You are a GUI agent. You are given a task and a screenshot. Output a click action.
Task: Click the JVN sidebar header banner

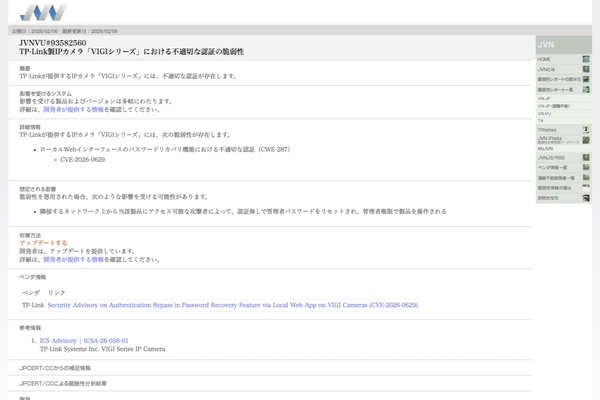coord(564,45)
